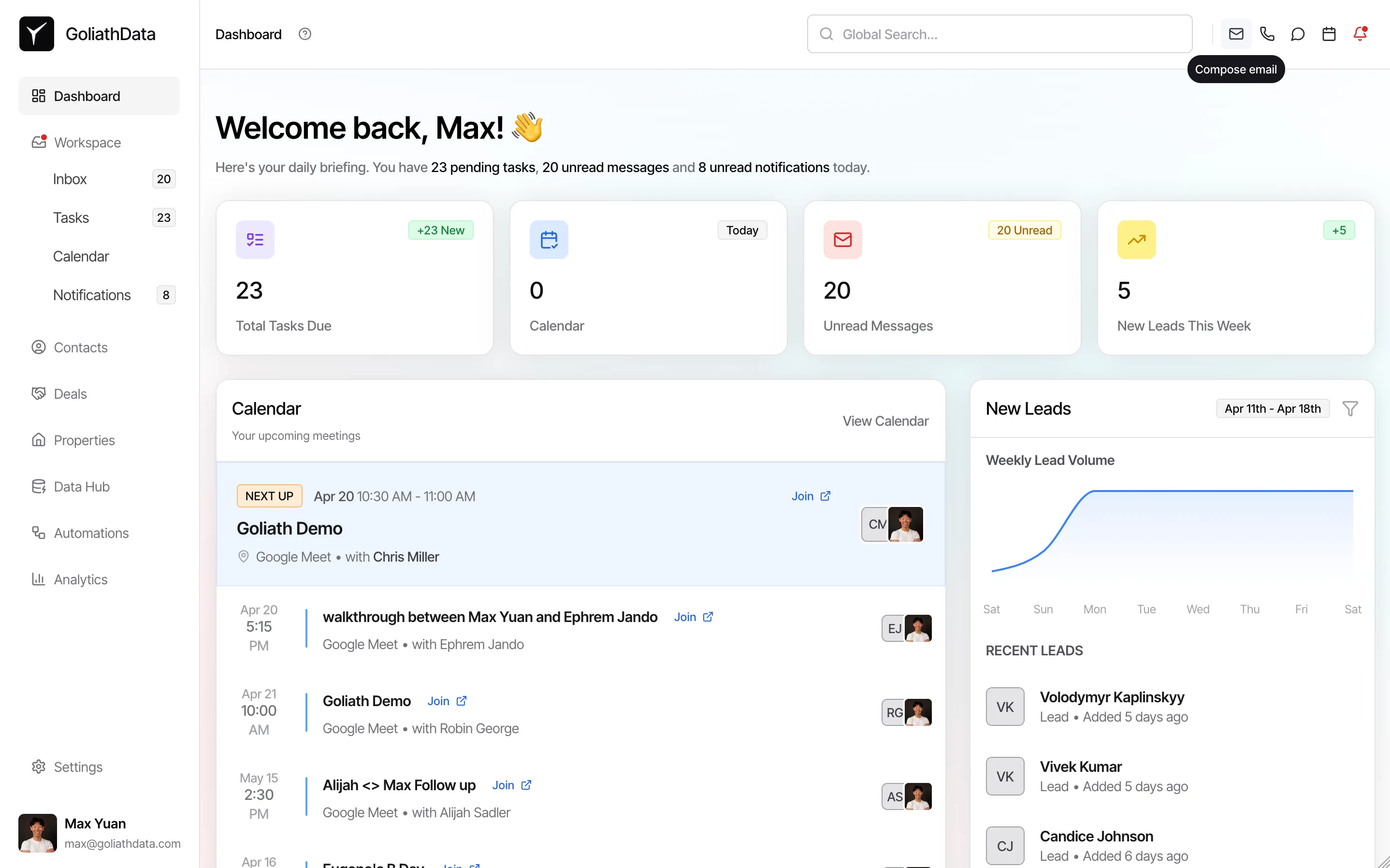The width and height of the screenshot is (1390, 868).
Task: Click Max Yuan's profile avatar
Action: pyautogui.click(x=38, y=832)
